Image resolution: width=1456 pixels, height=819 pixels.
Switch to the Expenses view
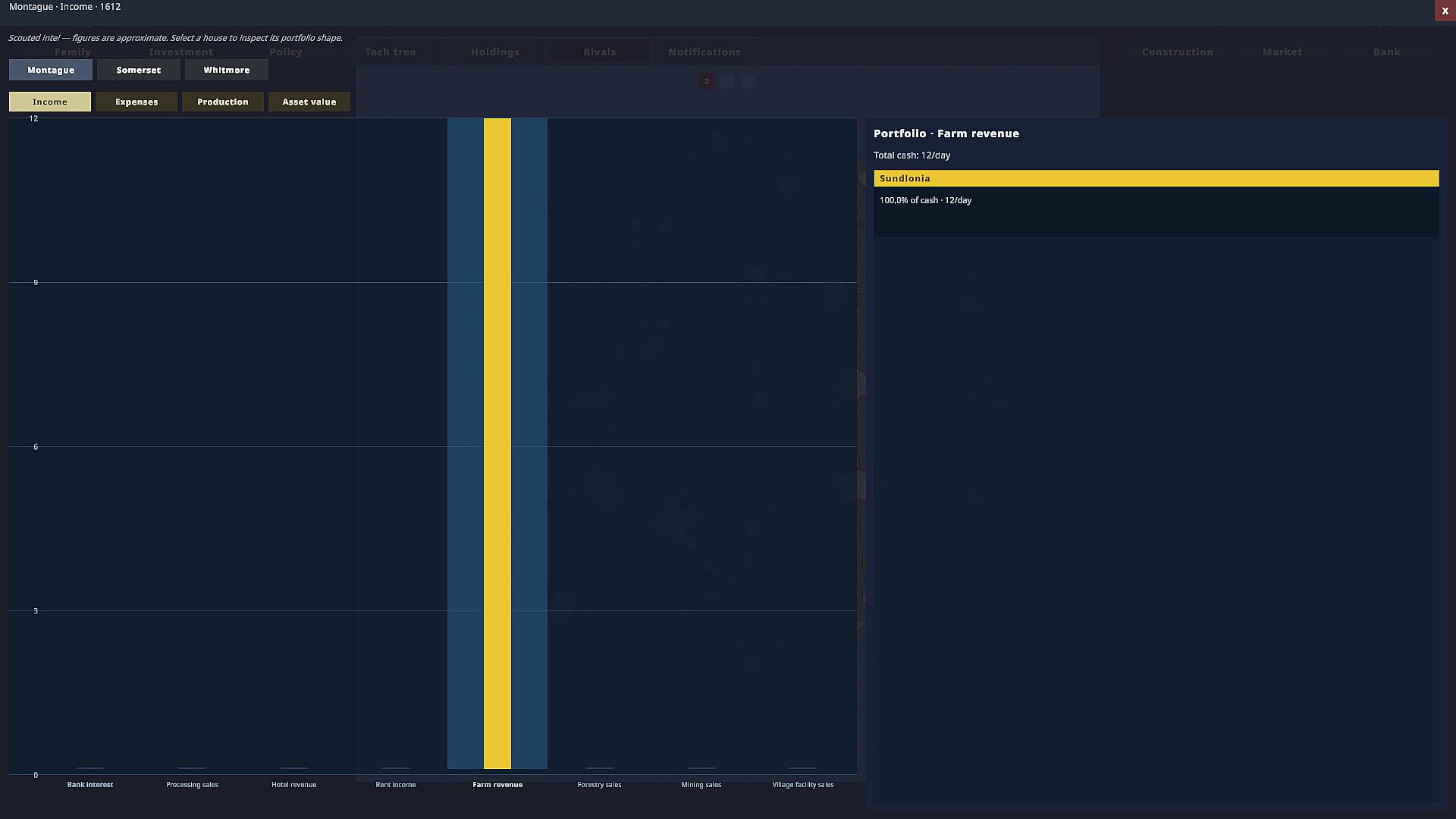[136, 102]
